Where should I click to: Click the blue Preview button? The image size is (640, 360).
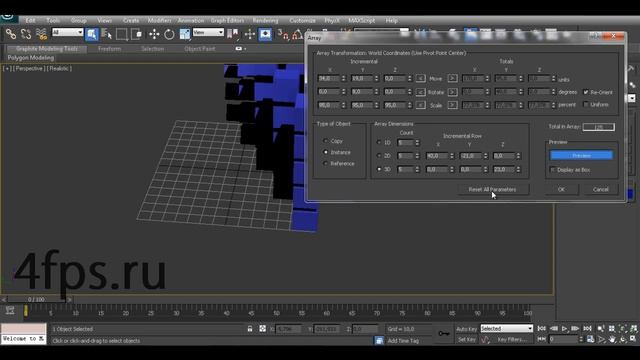click(581, 156)
